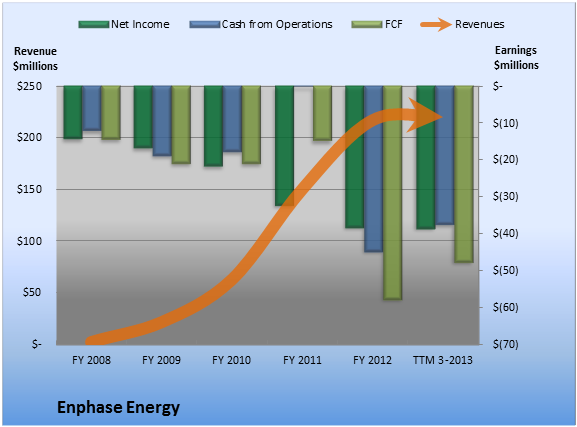This screenshot has width=577, height=427.
Task: Select the FY 2012 FCF bar
Action: coord(393,193)
